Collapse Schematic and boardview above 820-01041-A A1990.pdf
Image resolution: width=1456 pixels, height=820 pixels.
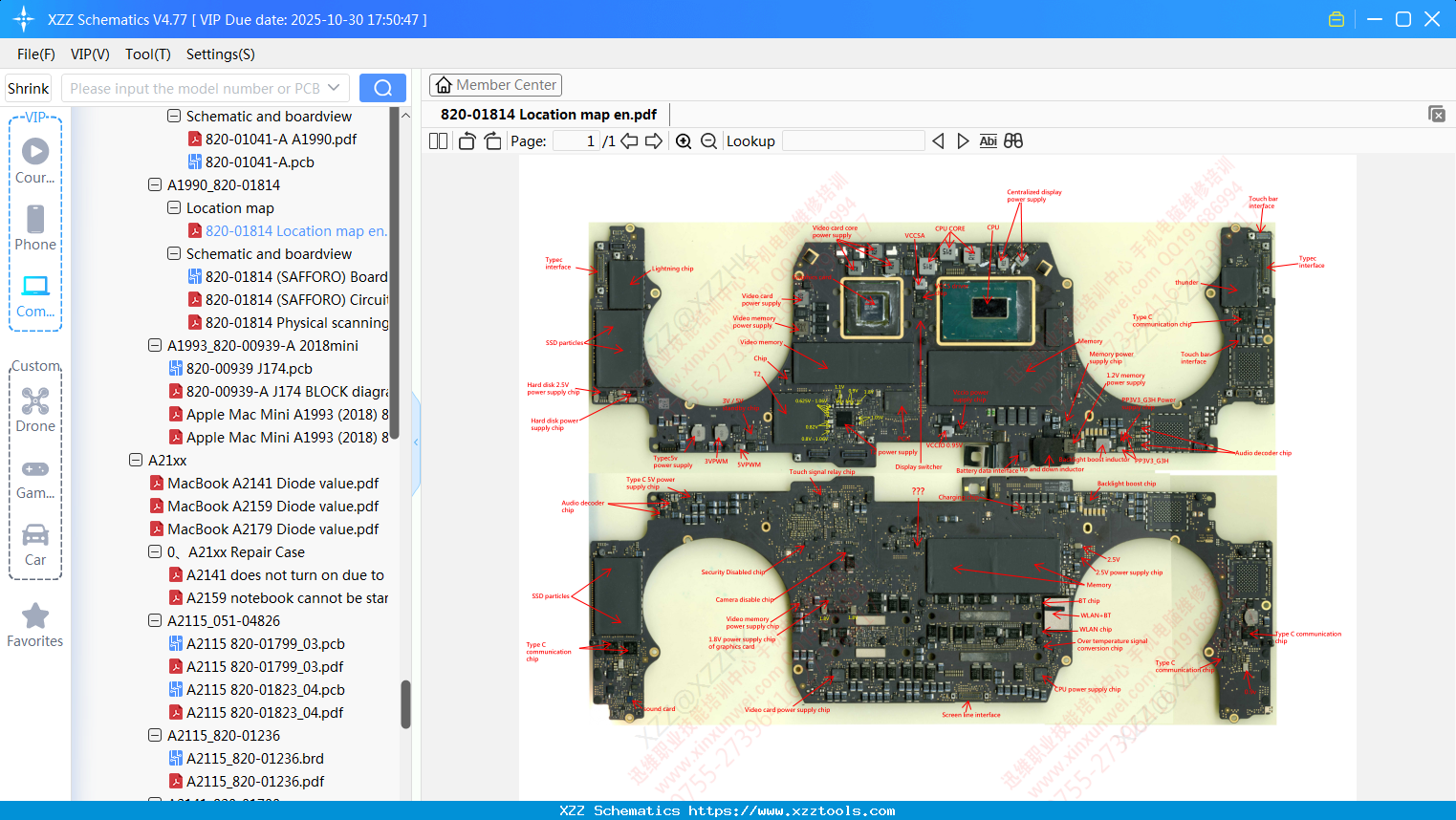(174, 116)
